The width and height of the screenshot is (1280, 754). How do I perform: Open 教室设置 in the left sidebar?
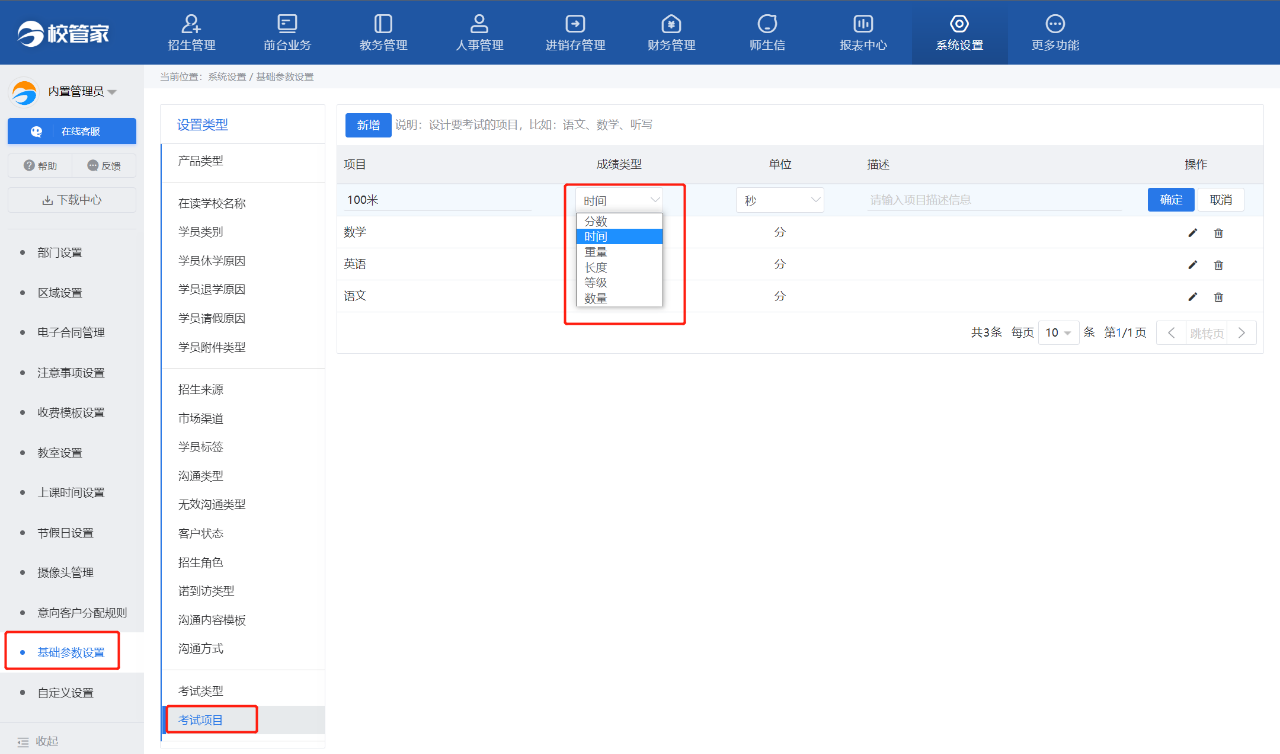coord(60,453)
